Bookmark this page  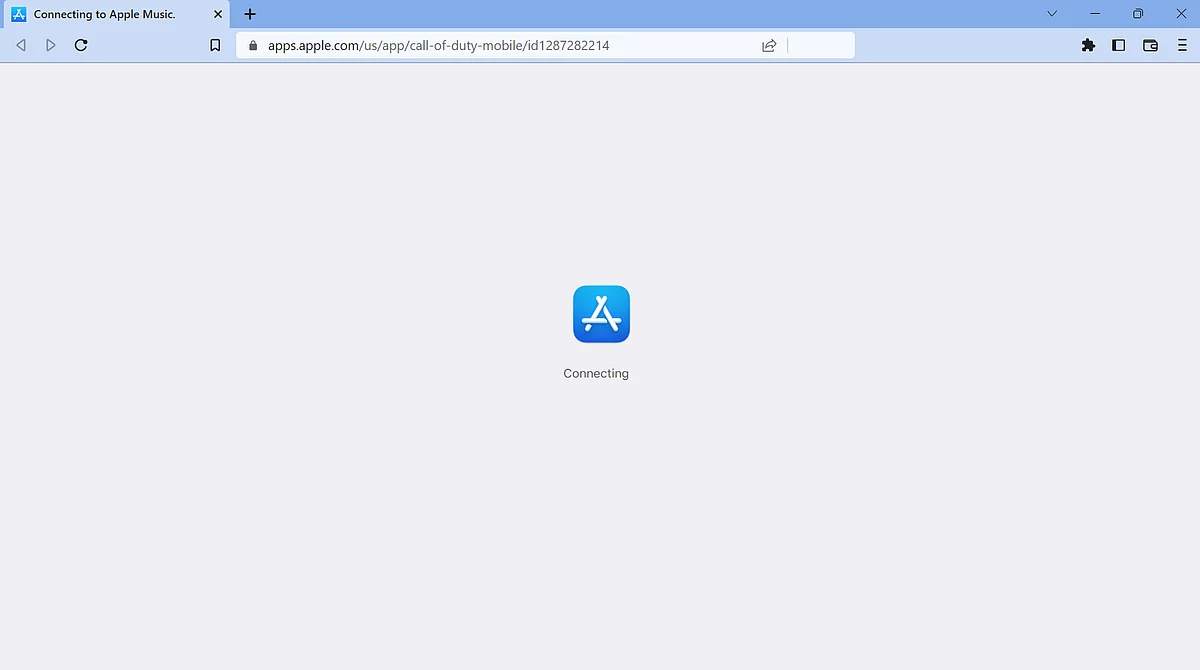pyautogui.click(x=215, y=45)
